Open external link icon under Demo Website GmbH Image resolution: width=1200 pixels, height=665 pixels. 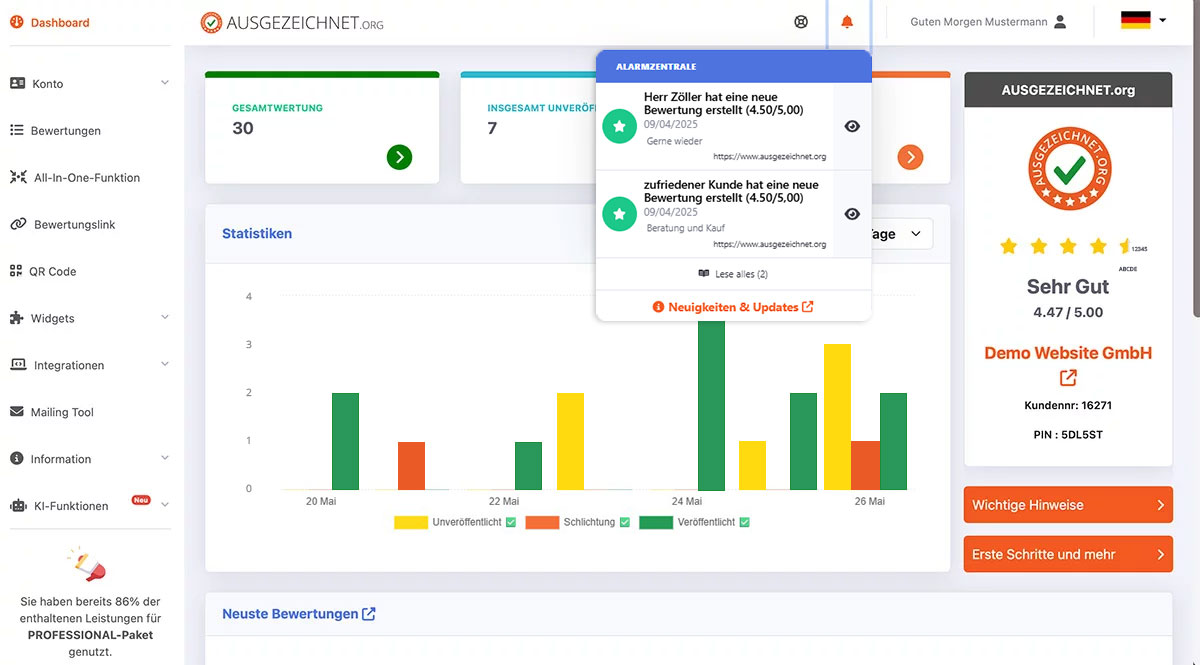pyautogui.click(x=1068, y=378)
